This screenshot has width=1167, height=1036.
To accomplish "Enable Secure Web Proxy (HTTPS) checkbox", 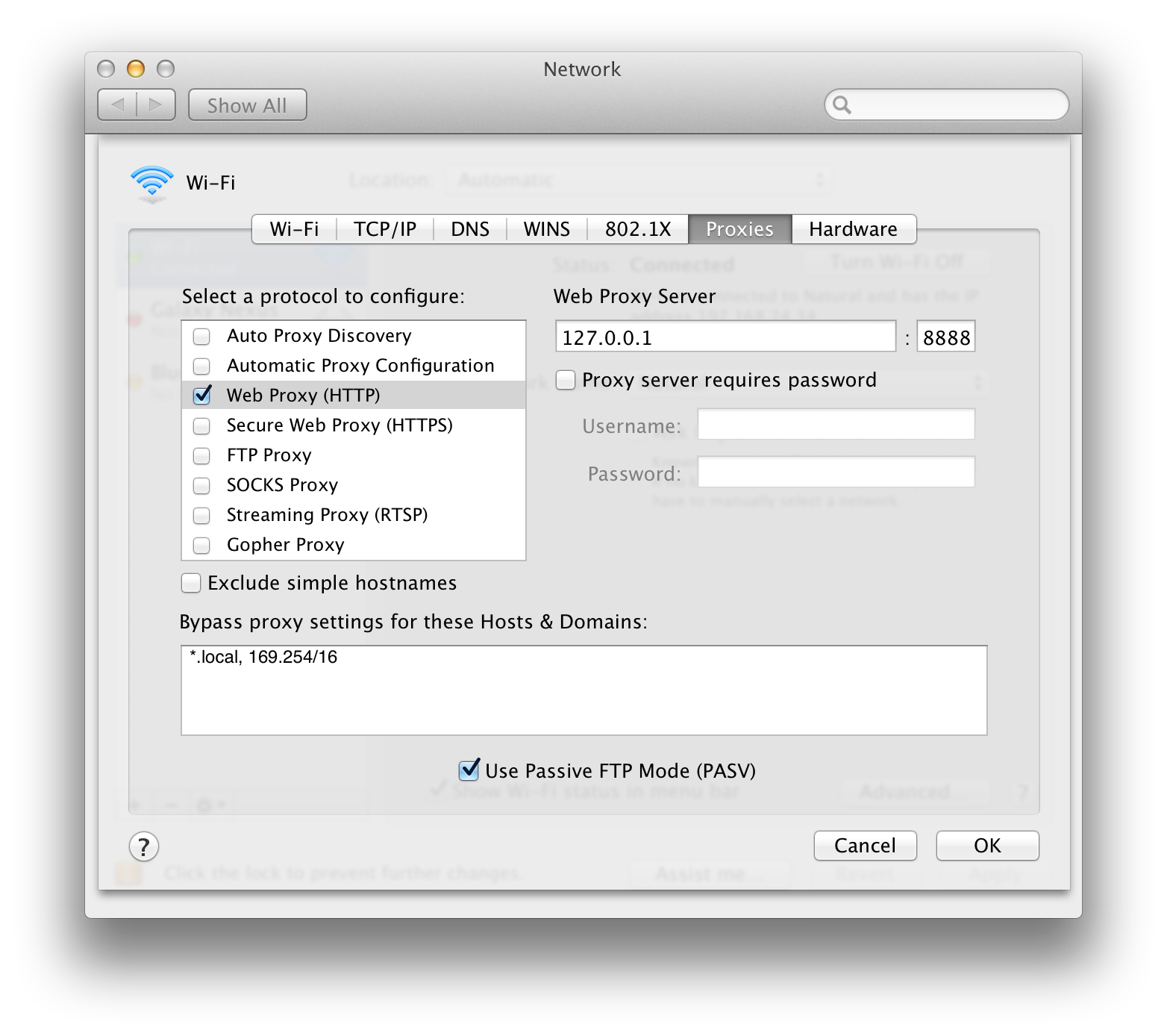I will [x=201, y=426].
